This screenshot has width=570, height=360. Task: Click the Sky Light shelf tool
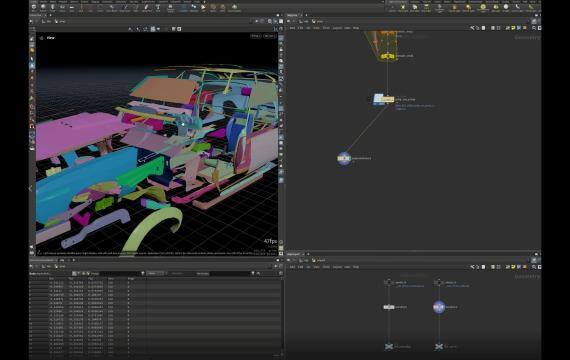pos(496,8)
